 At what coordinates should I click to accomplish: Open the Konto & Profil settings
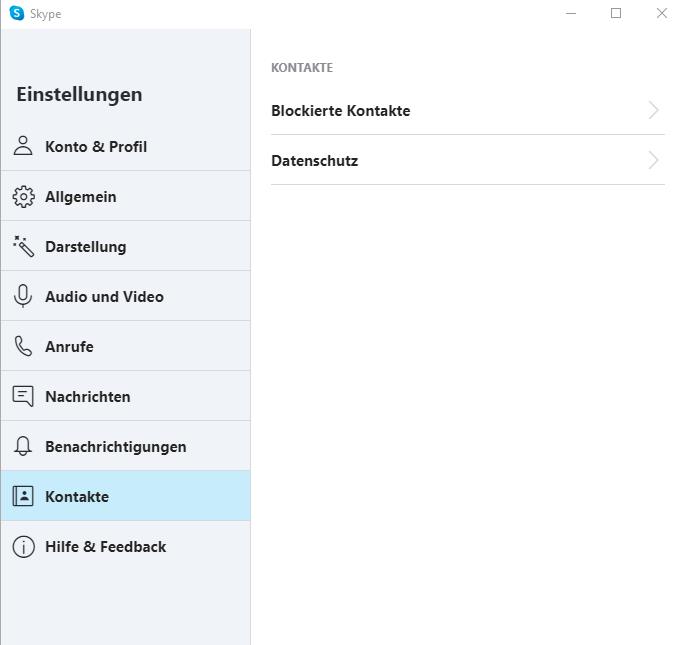click(126, 146)
